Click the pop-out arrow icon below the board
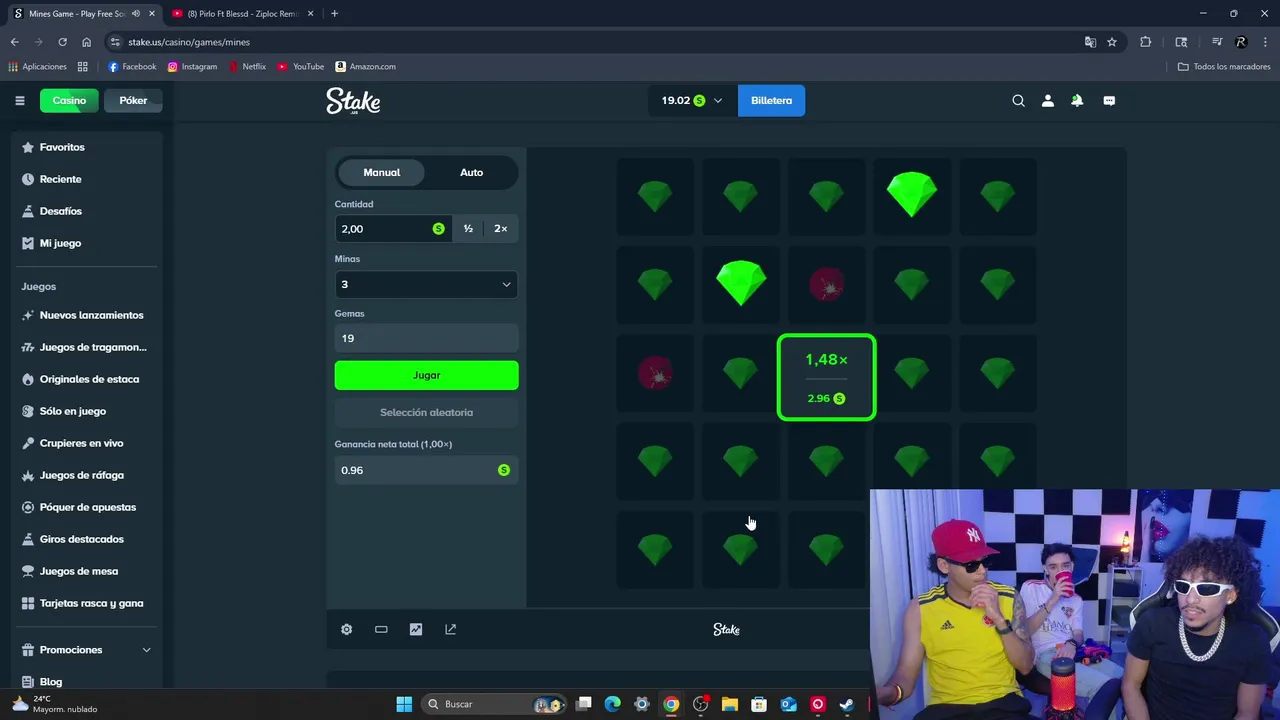This screenshot has height=720, width=1280. [x=450, y=629]
